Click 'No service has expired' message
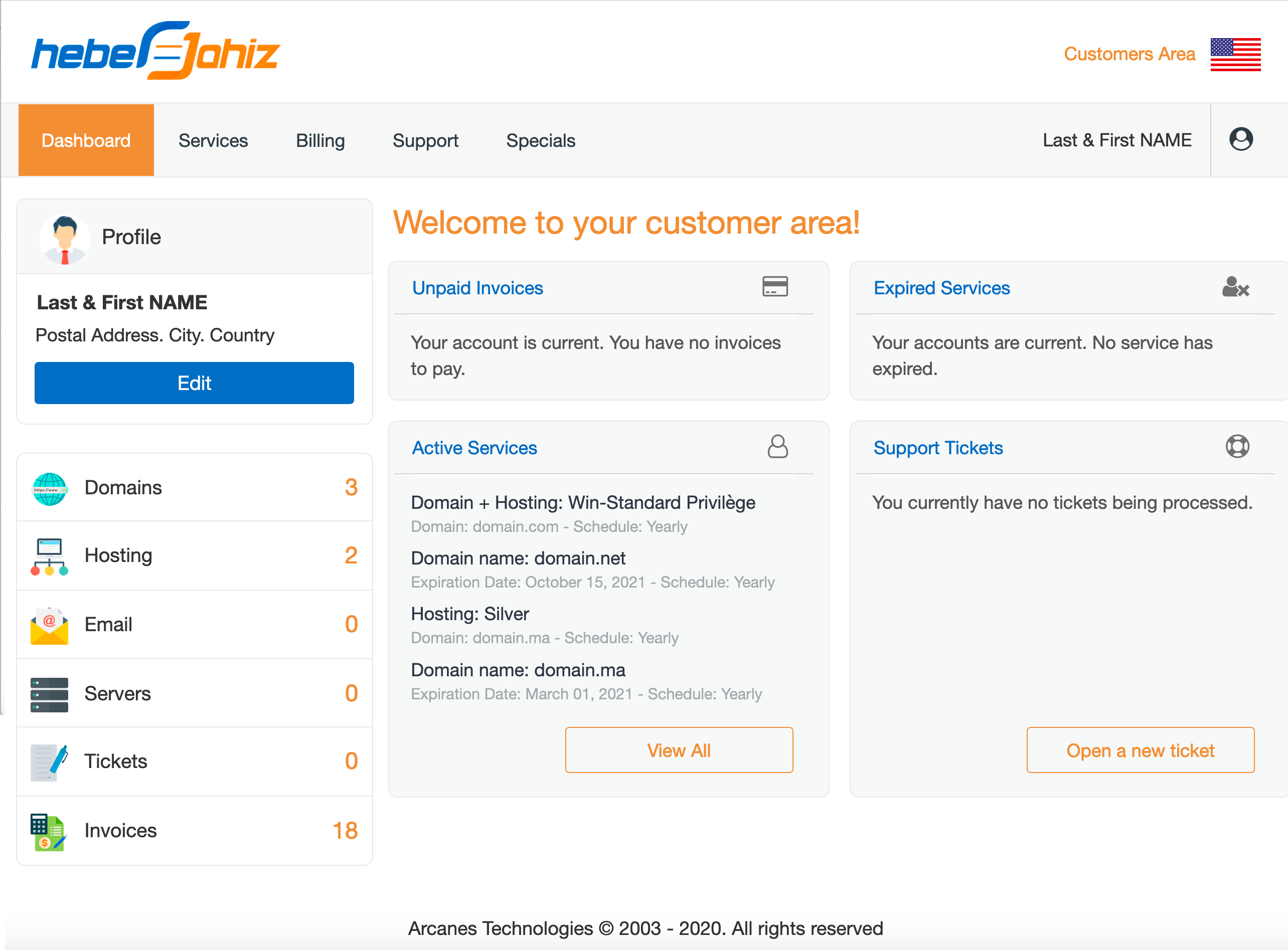This screenshot has width=1288, height=950. coord(1042,356)
